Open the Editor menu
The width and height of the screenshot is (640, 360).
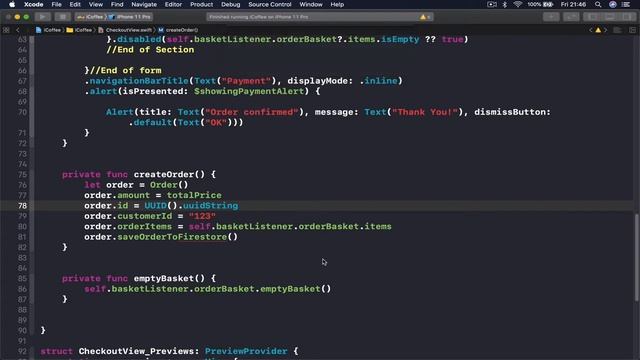173,4
